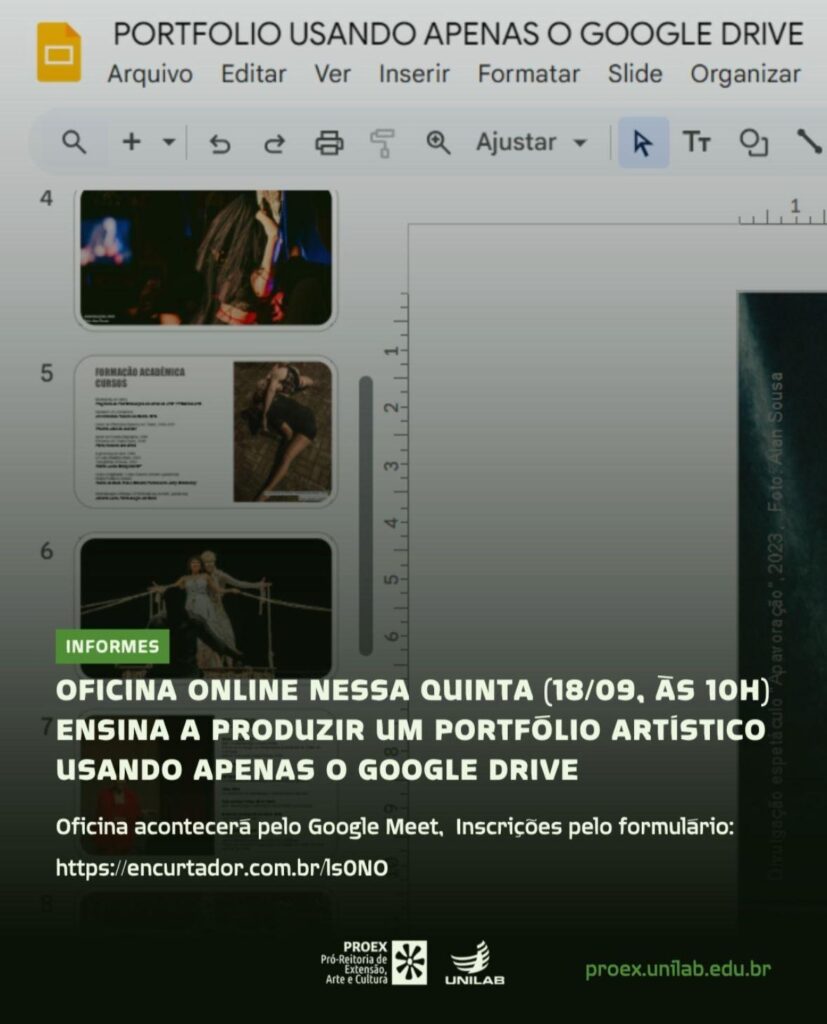Screen dimensions: 827x1024
Task: Click the presentation title text
Action: pyautogui.click(x=458, y=34)
